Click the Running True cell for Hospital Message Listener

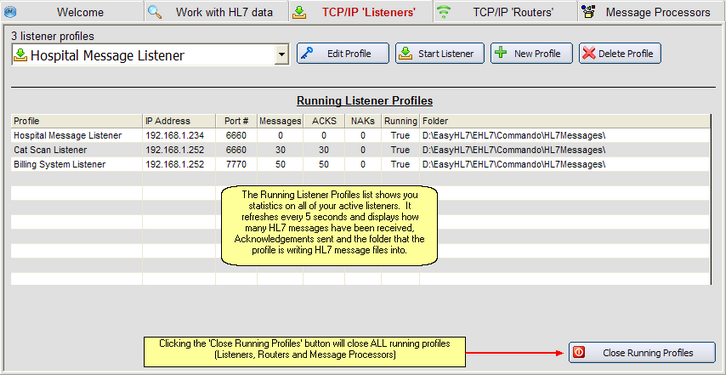(400, 136)
